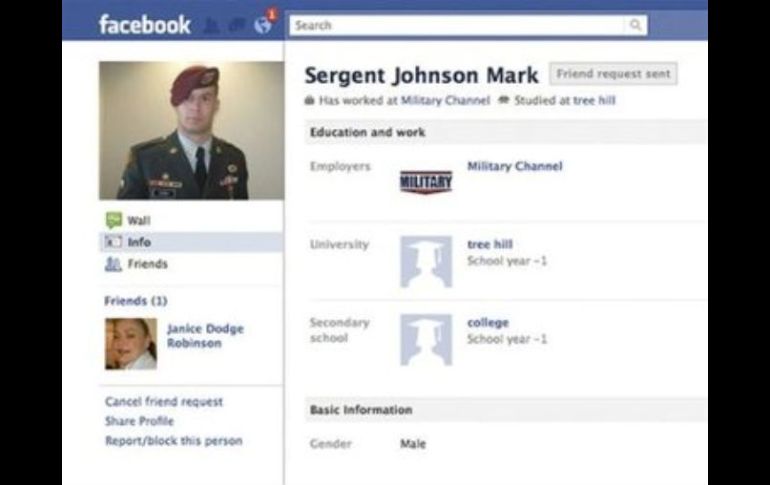The width and height of the screenshot is (770, 485).
Task: Click the college graduation cap icon
Action: 426,340
